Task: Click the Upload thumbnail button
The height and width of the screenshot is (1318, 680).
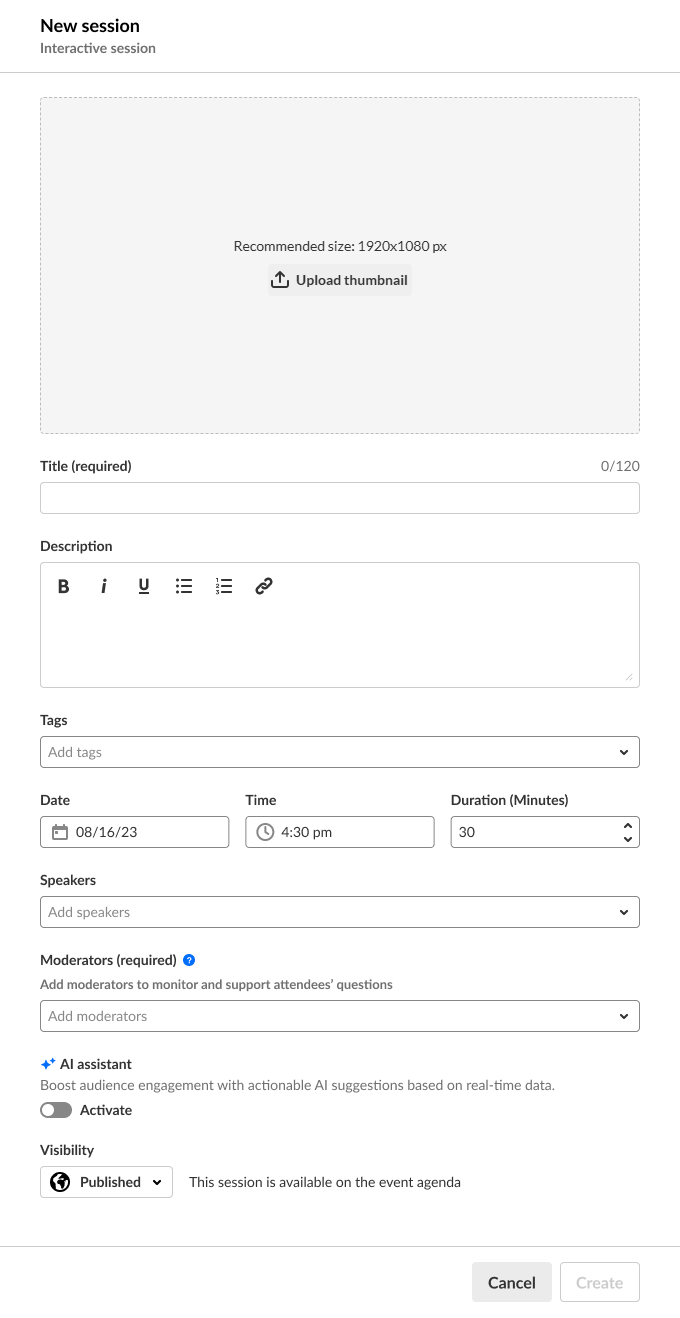Action: coord(340,280)
